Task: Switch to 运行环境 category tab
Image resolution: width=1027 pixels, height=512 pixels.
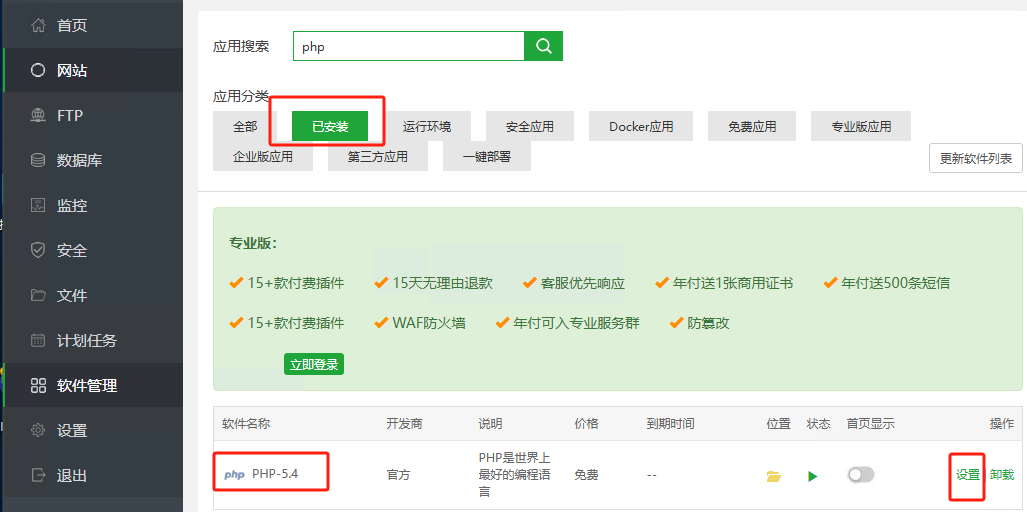Action: [427, 127]
